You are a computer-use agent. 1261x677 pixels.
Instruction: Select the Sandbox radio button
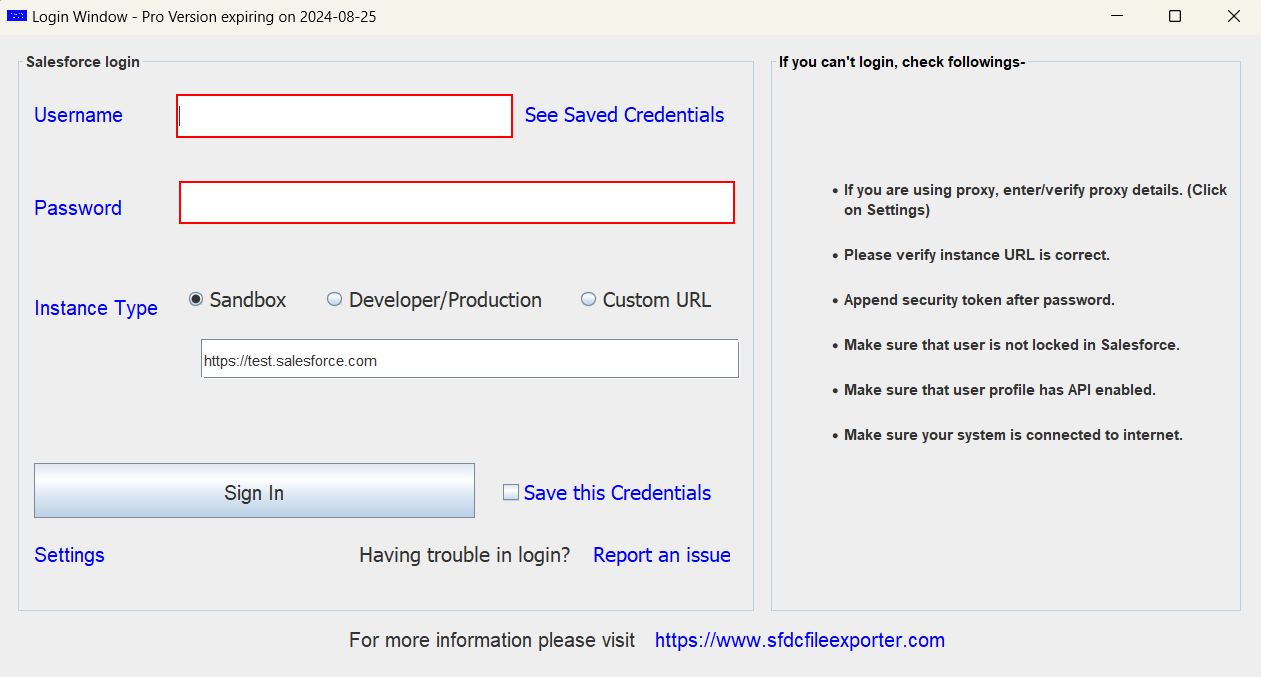195,298
